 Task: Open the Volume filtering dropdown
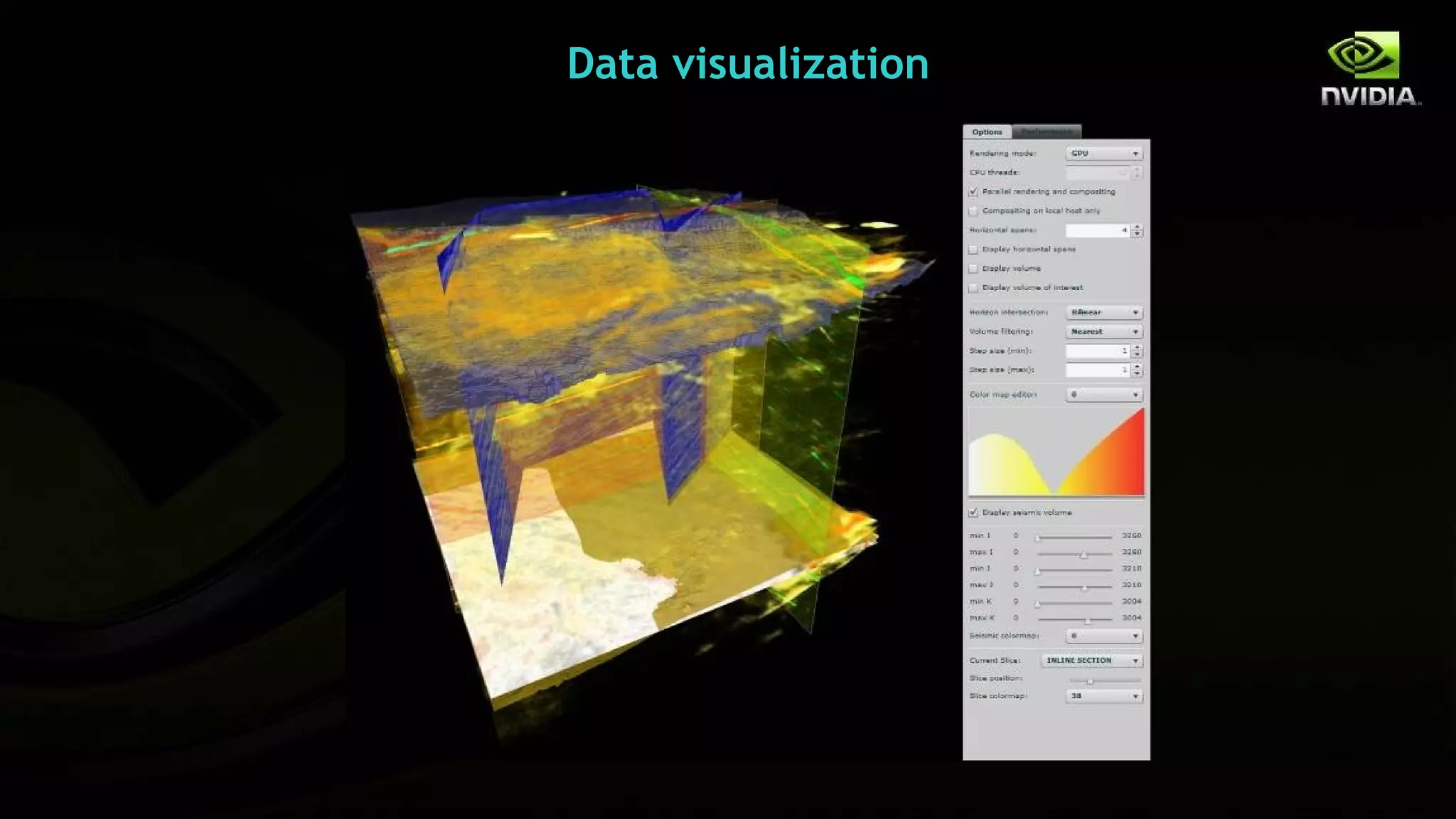pyautogui.click(x=1104, y=331)
